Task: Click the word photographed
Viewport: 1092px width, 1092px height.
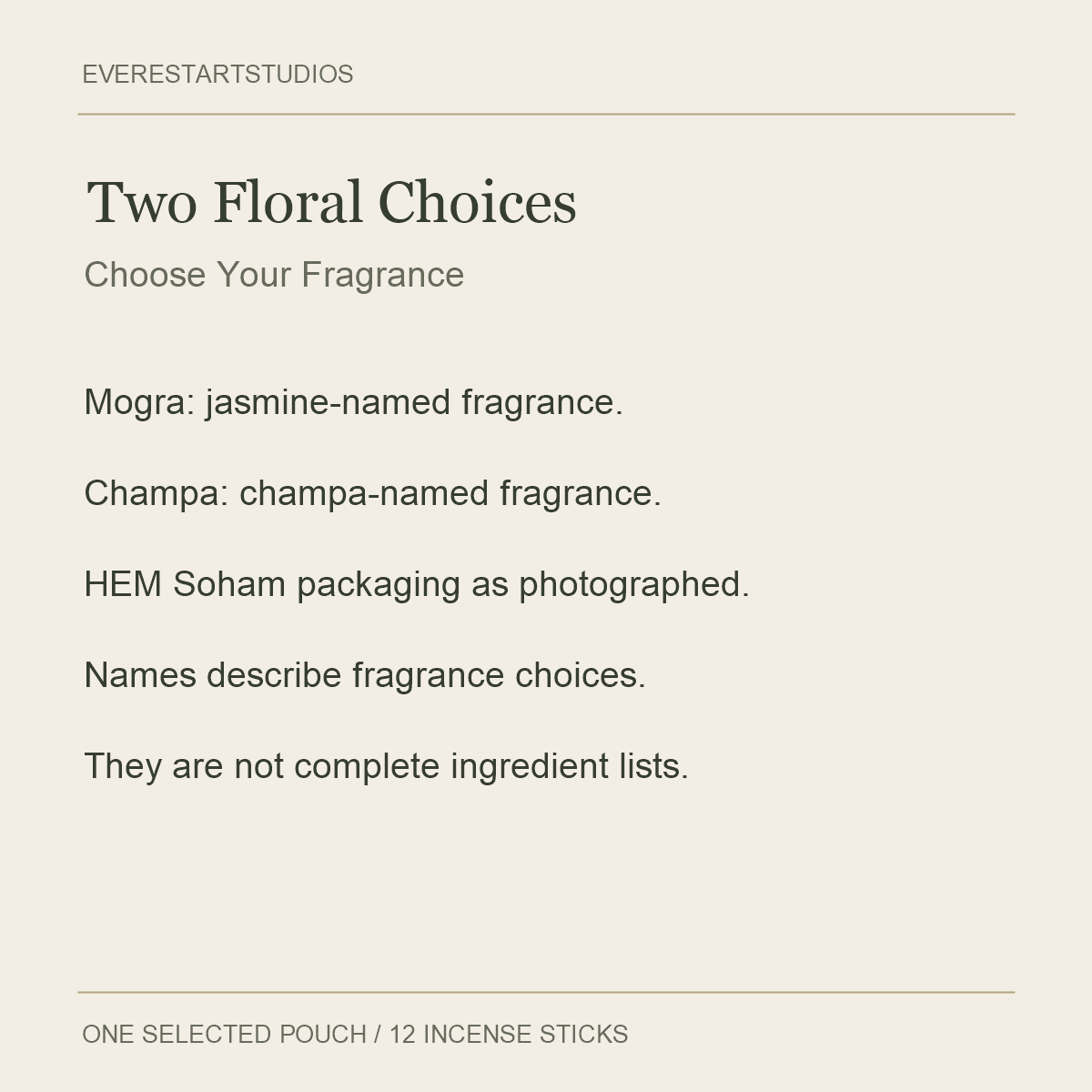Action: (x=634, y=584)
